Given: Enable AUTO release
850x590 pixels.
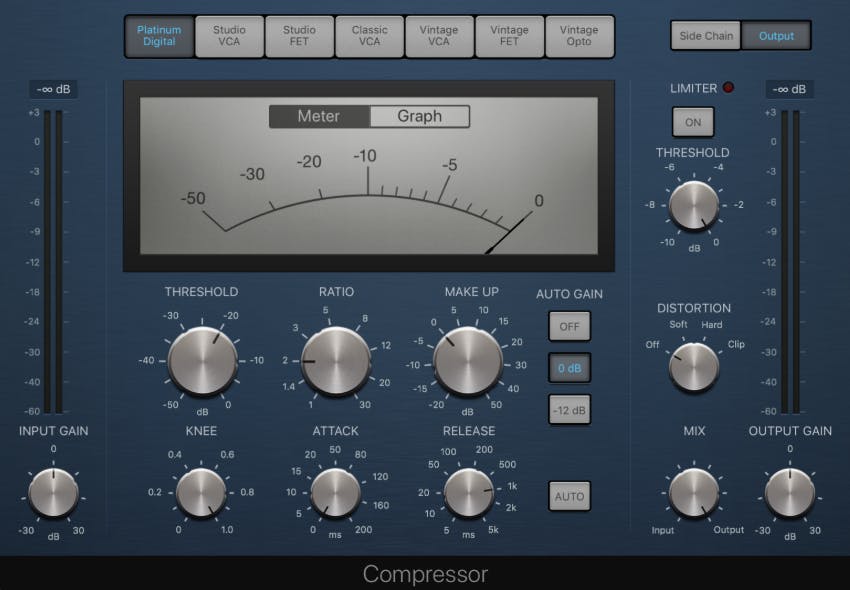Looking at the screenshot, I should (x=569, y=496).
